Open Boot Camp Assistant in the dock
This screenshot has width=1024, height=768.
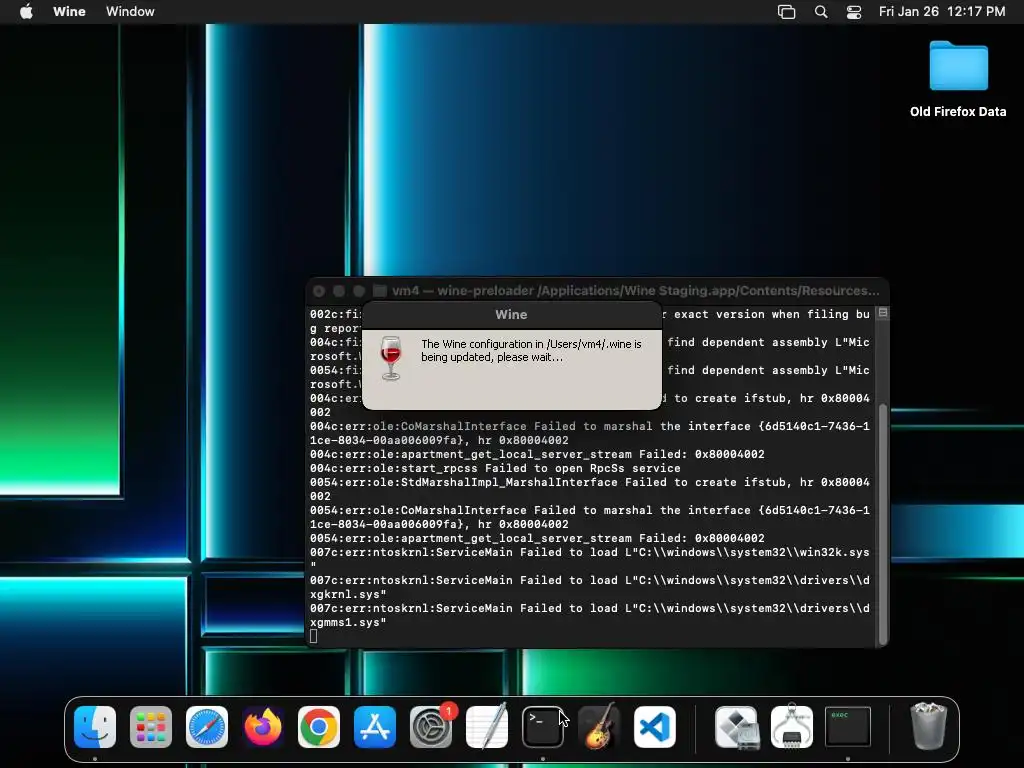click(x=736, y=727)
